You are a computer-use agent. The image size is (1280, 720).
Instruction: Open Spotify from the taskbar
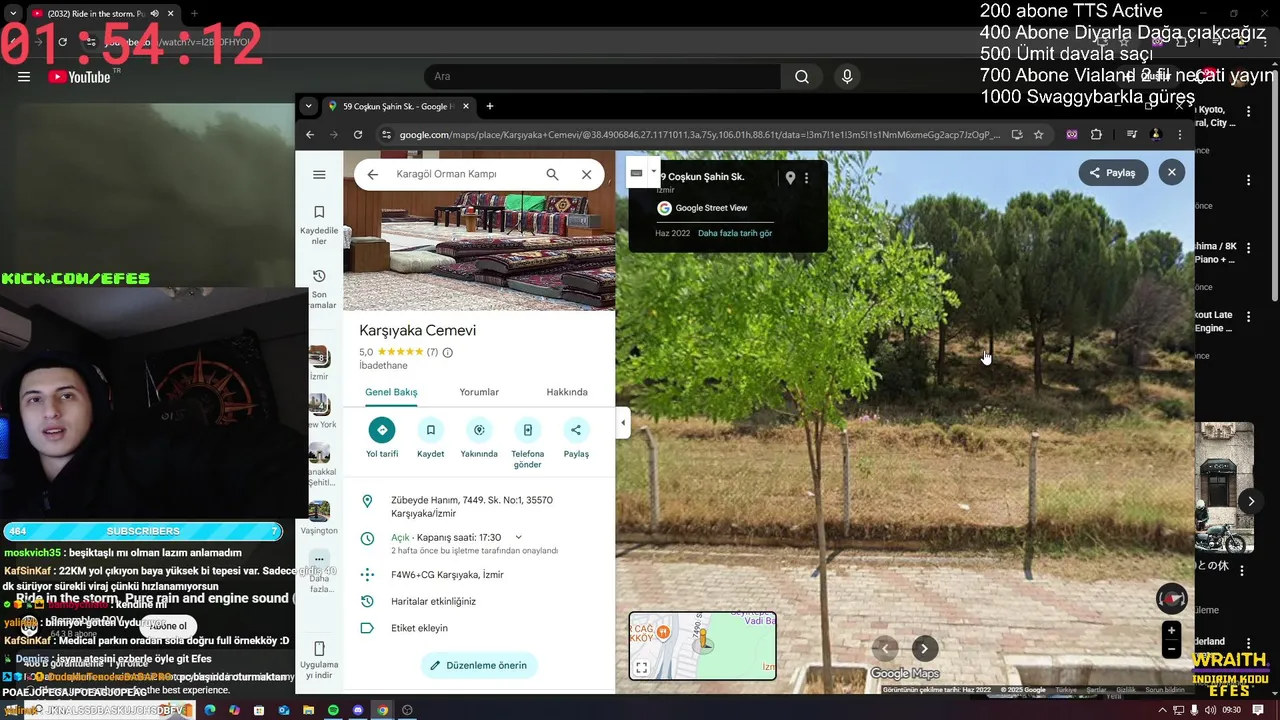click(x=333, y=710)
